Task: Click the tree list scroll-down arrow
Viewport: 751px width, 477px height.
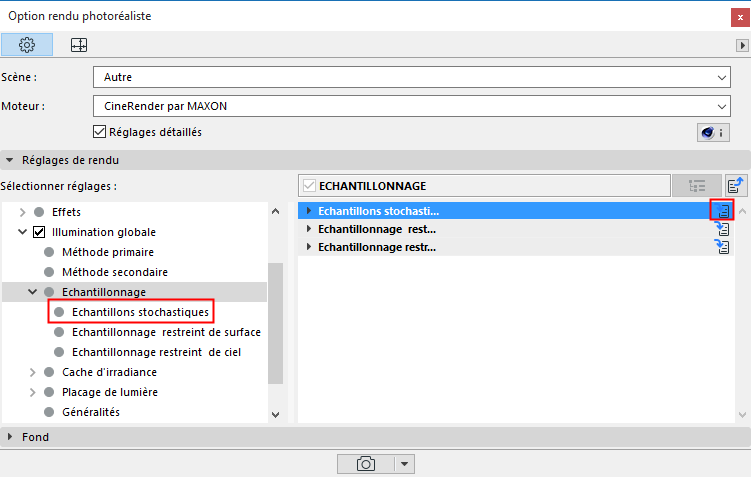Action: coord(275,415)
